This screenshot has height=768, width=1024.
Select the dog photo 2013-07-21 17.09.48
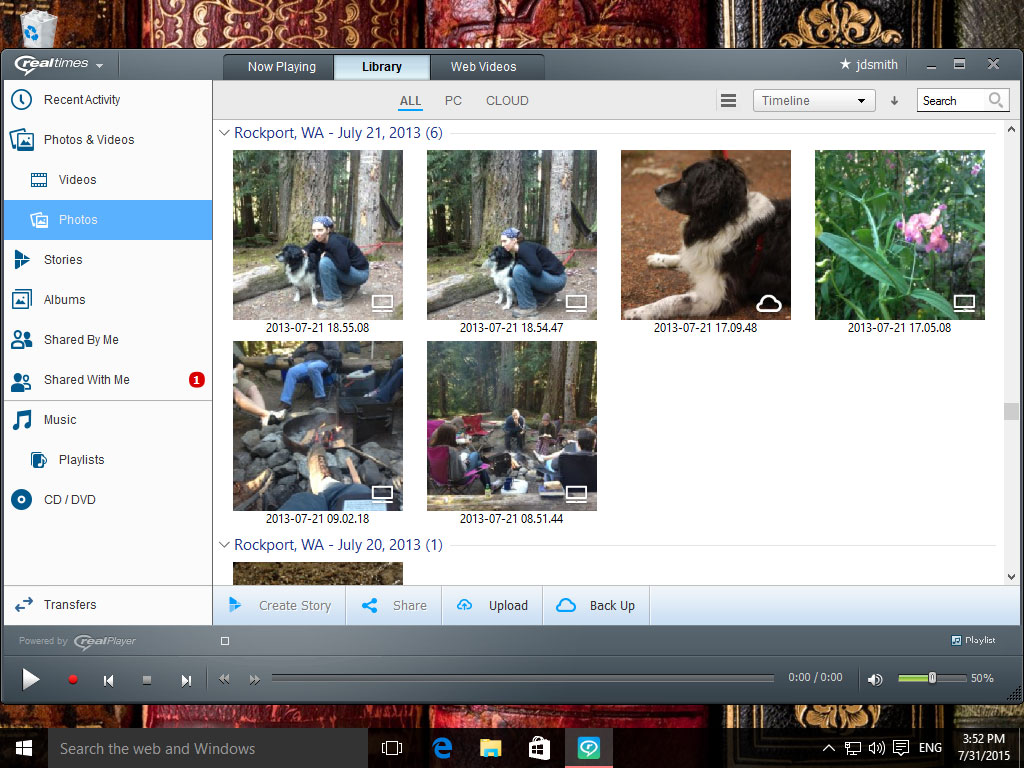pos(706,235)
